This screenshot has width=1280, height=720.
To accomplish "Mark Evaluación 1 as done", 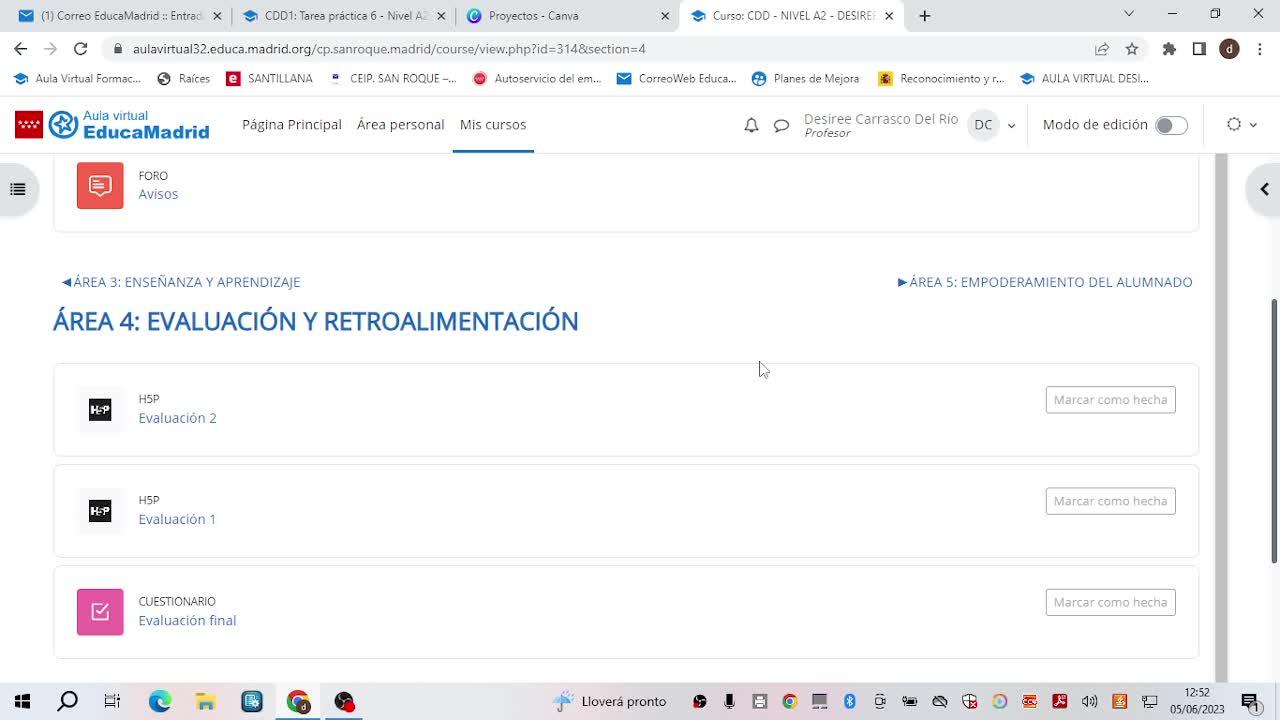I will tap(1110, 501).
